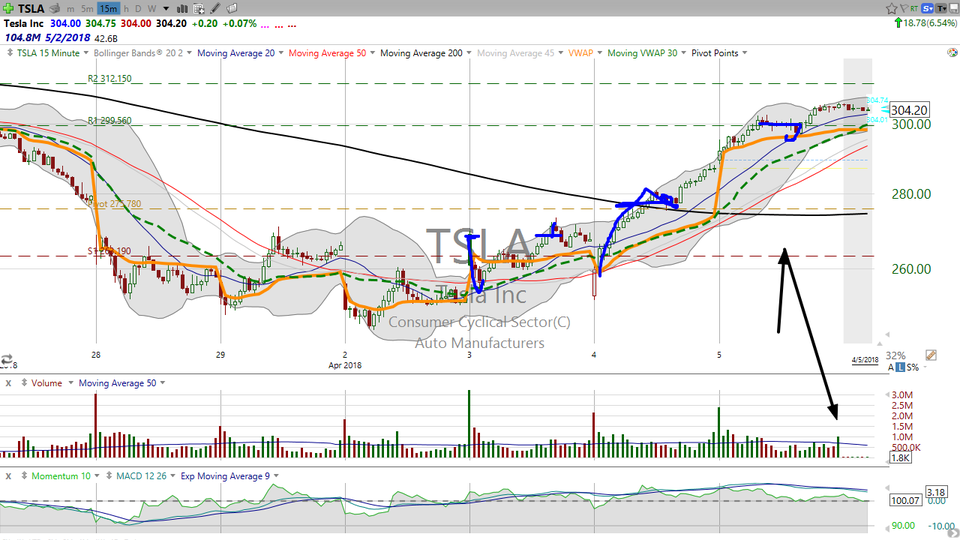
Task: Click the green plus add-chart icon
Action: click(9, 8)
